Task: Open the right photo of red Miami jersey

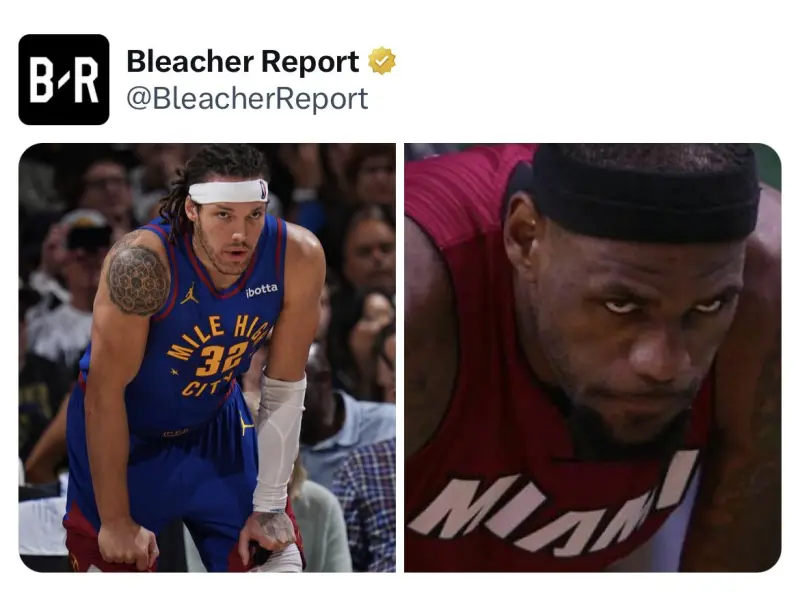Action: click(593, 357)
